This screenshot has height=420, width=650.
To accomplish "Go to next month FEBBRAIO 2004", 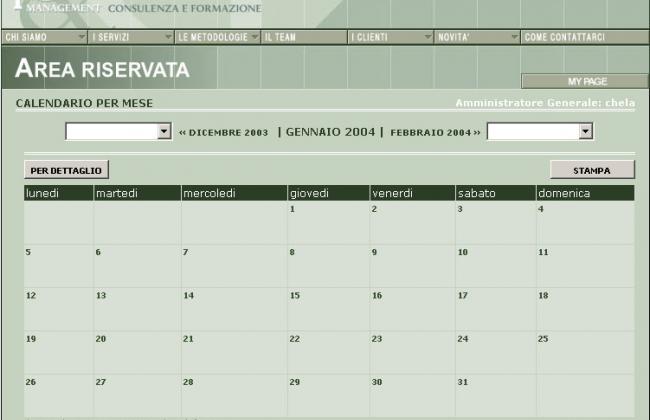I will click(x=435, y=132).
